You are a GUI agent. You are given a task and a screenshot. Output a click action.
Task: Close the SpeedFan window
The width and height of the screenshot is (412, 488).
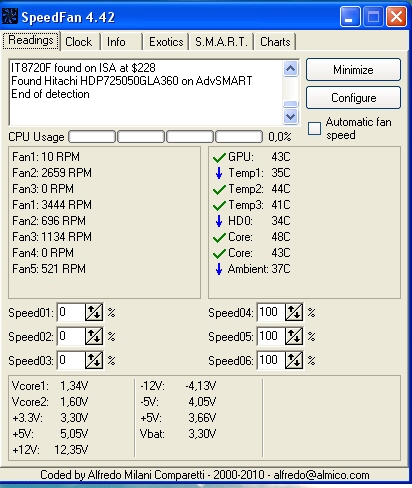point(396,16)
